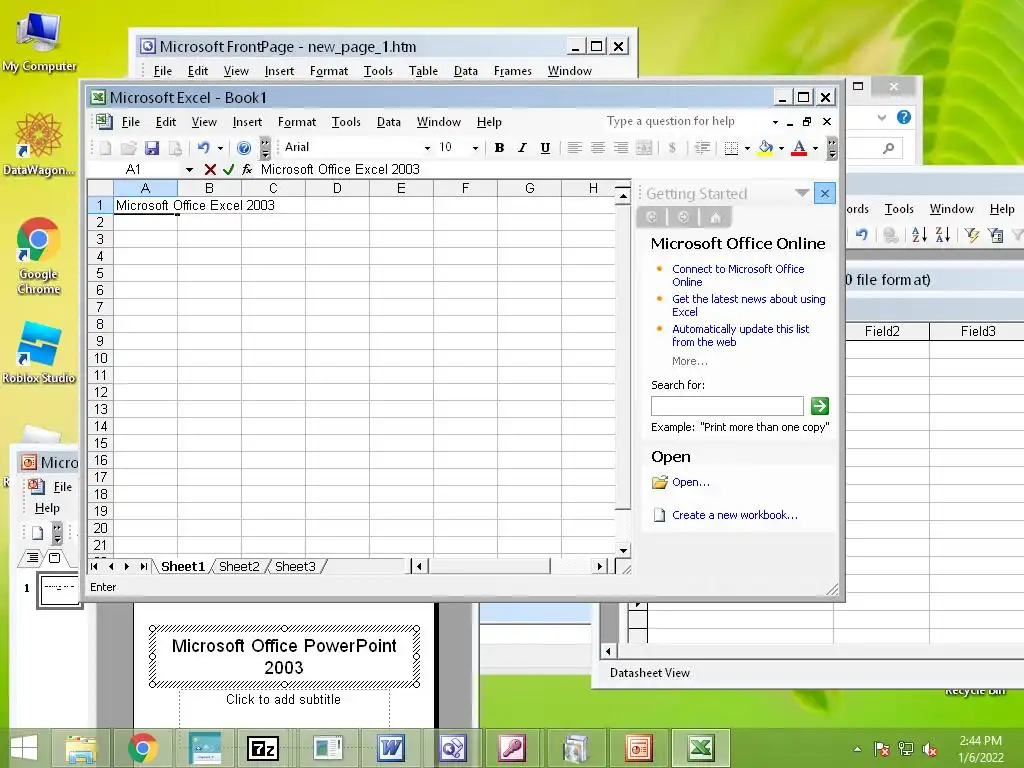Click the Increase Indent icon
Image resolution: width=1024 pixels, height=768 pixels.
(x=702, y=148)
